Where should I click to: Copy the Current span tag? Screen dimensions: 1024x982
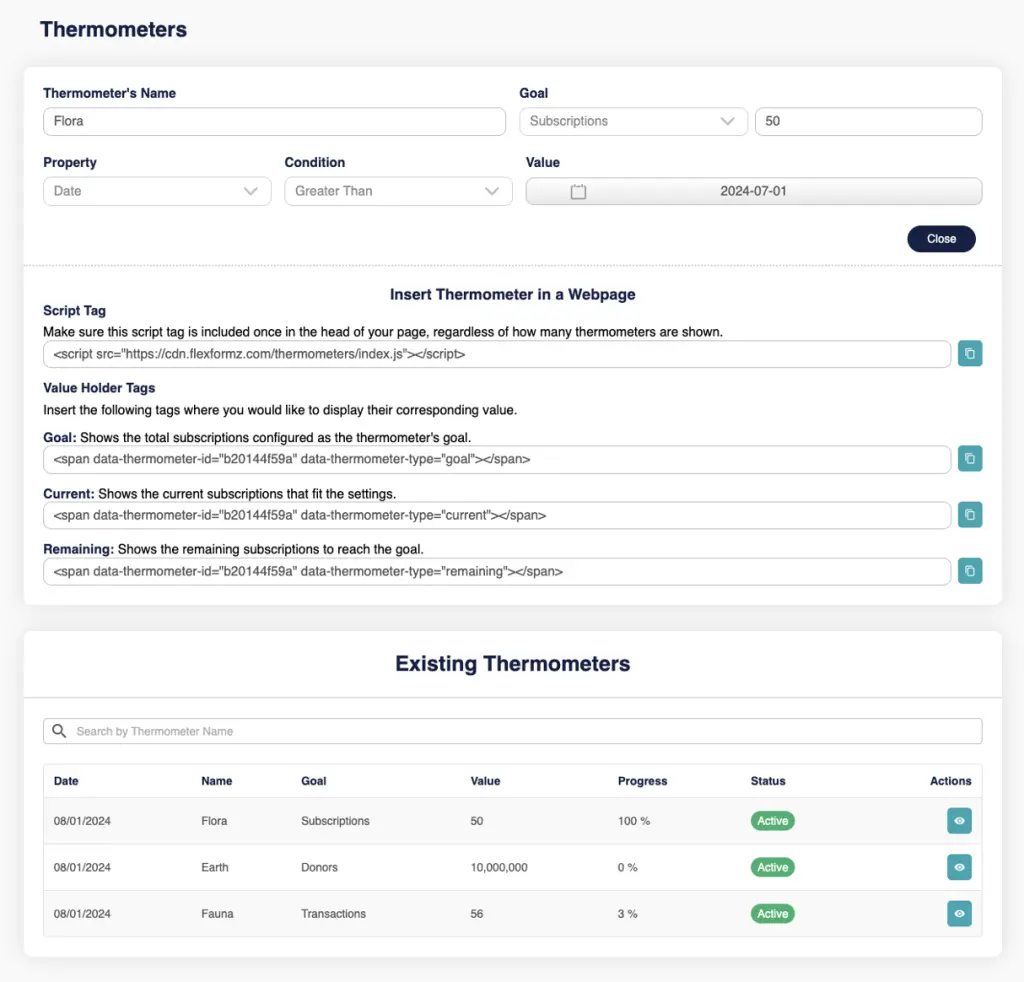[970, 515]
